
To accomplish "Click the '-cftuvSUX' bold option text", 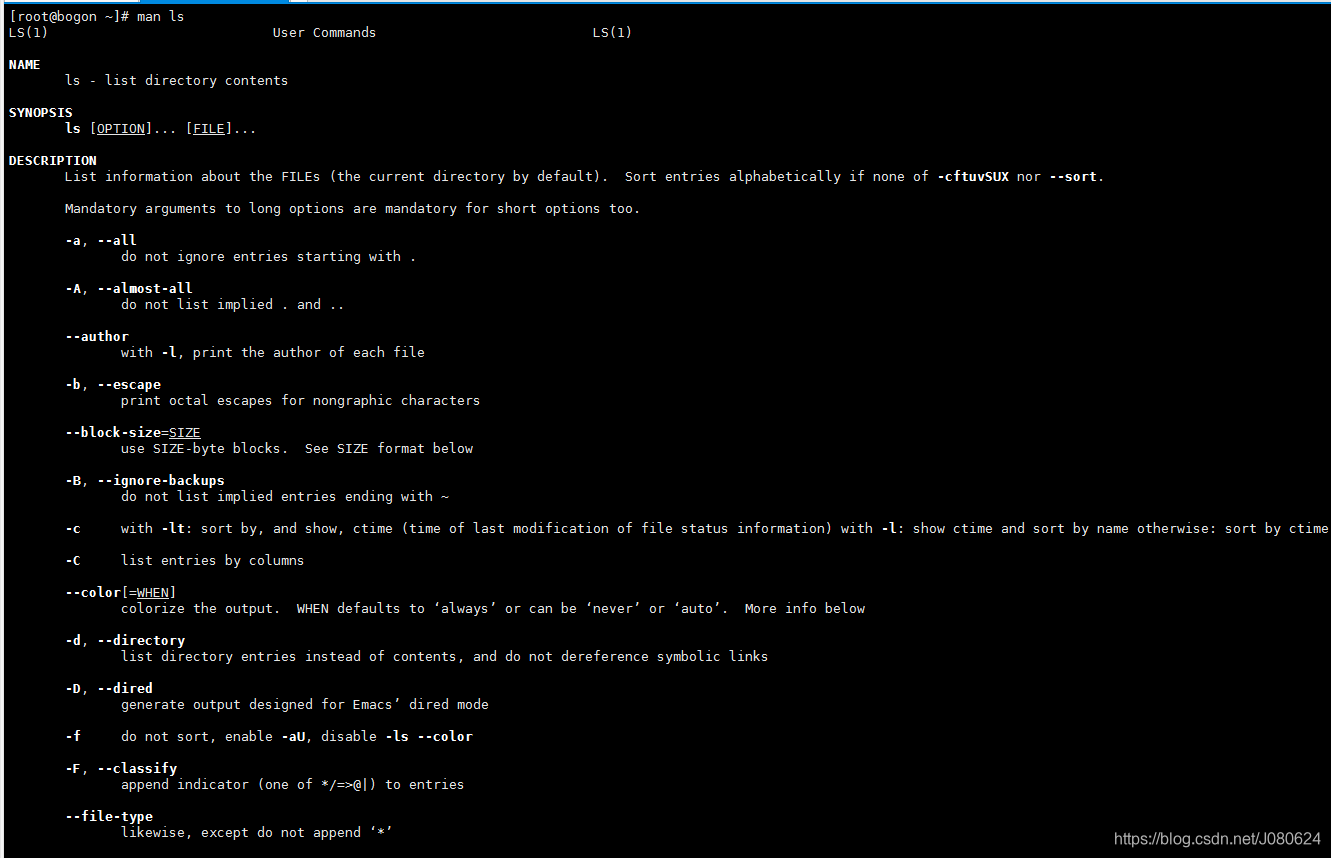I will (973, 176).
